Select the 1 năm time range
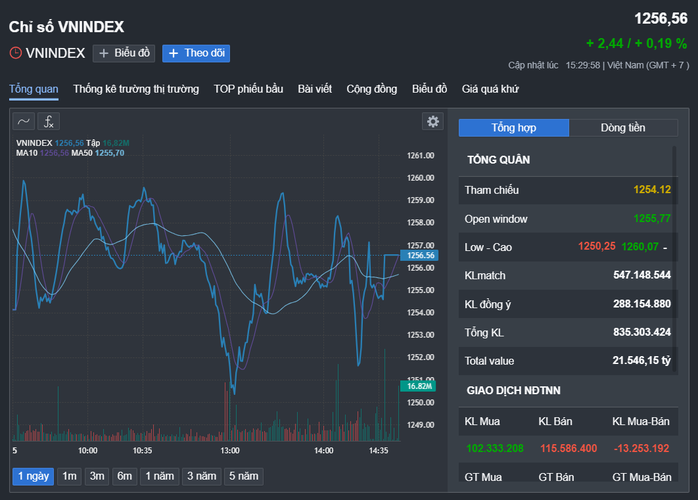Screen dimensions: 698x500 (x=160, y=476)
